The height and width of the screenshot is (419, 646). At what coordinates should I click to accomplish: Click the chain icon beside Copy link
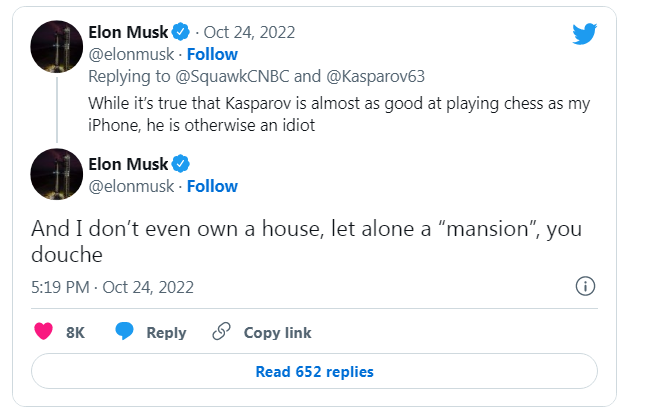[222, 332]
